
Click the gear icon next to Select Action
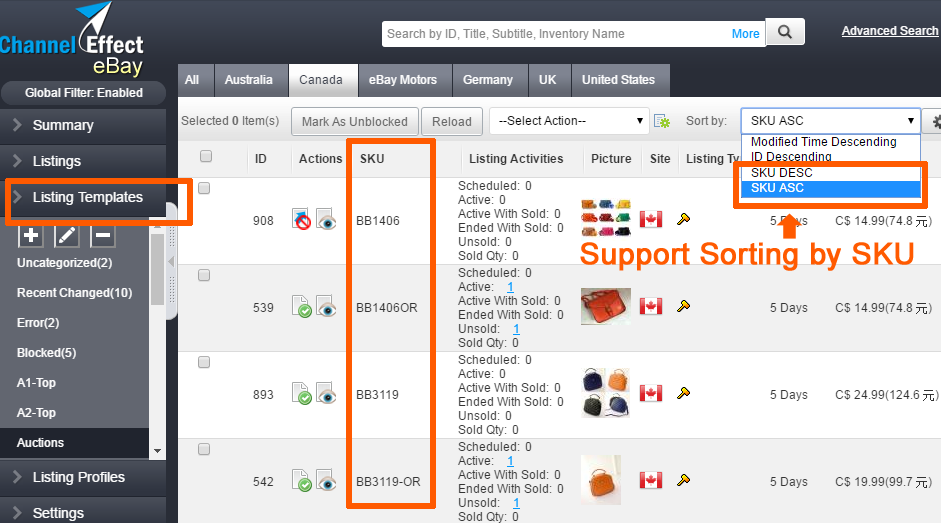point(661,121)
